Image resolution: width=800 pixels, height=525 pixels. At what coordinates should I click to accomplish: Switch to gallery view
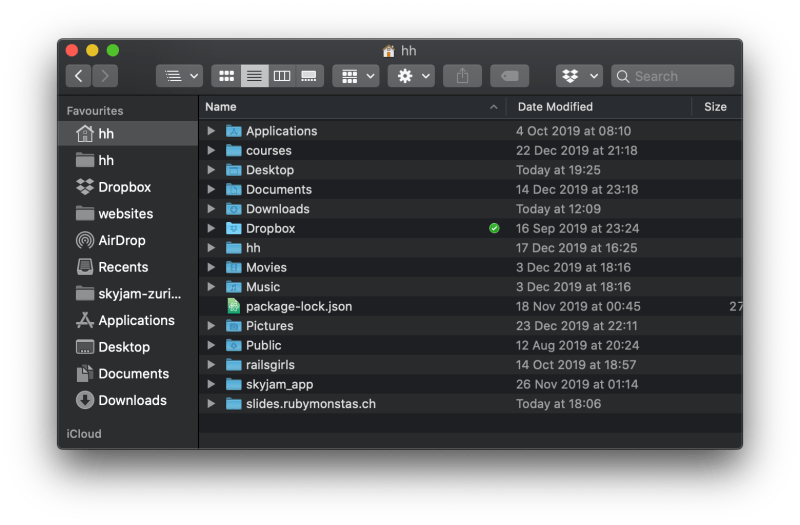click(x=309, y=76)
